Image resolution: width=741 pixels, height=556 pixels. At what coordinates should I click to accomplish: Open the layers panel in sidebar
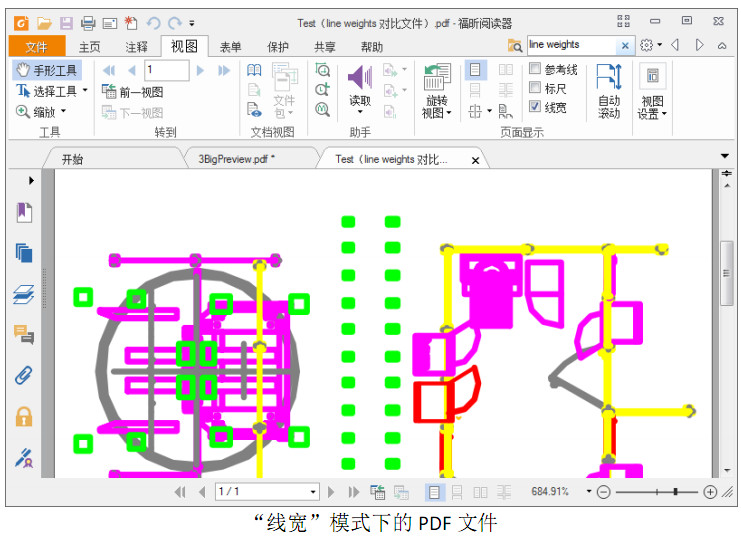(24, 294)
